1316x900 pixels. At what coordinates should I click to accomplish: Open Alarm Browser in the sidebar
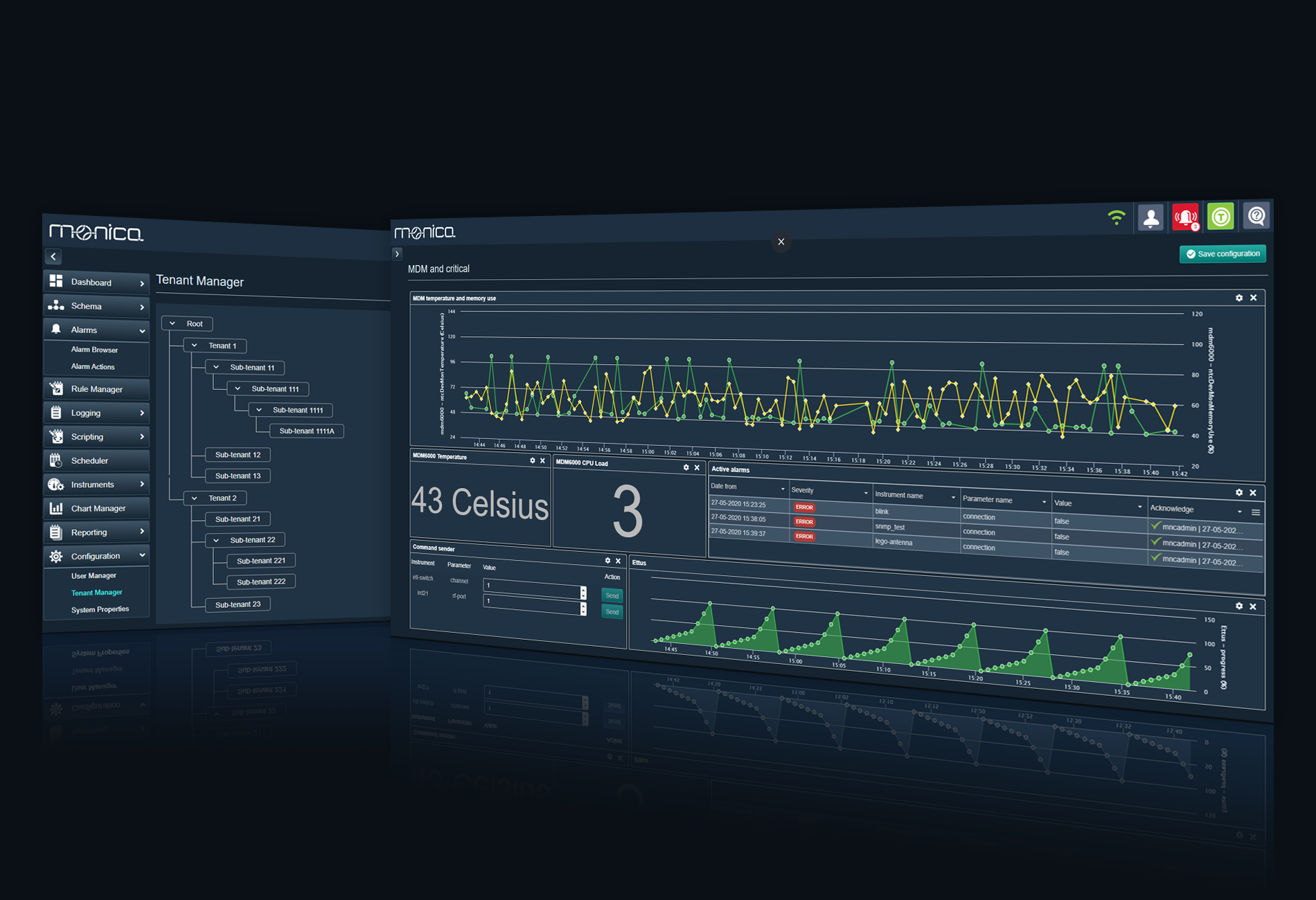pyautogui.click(x=94, y=350)
